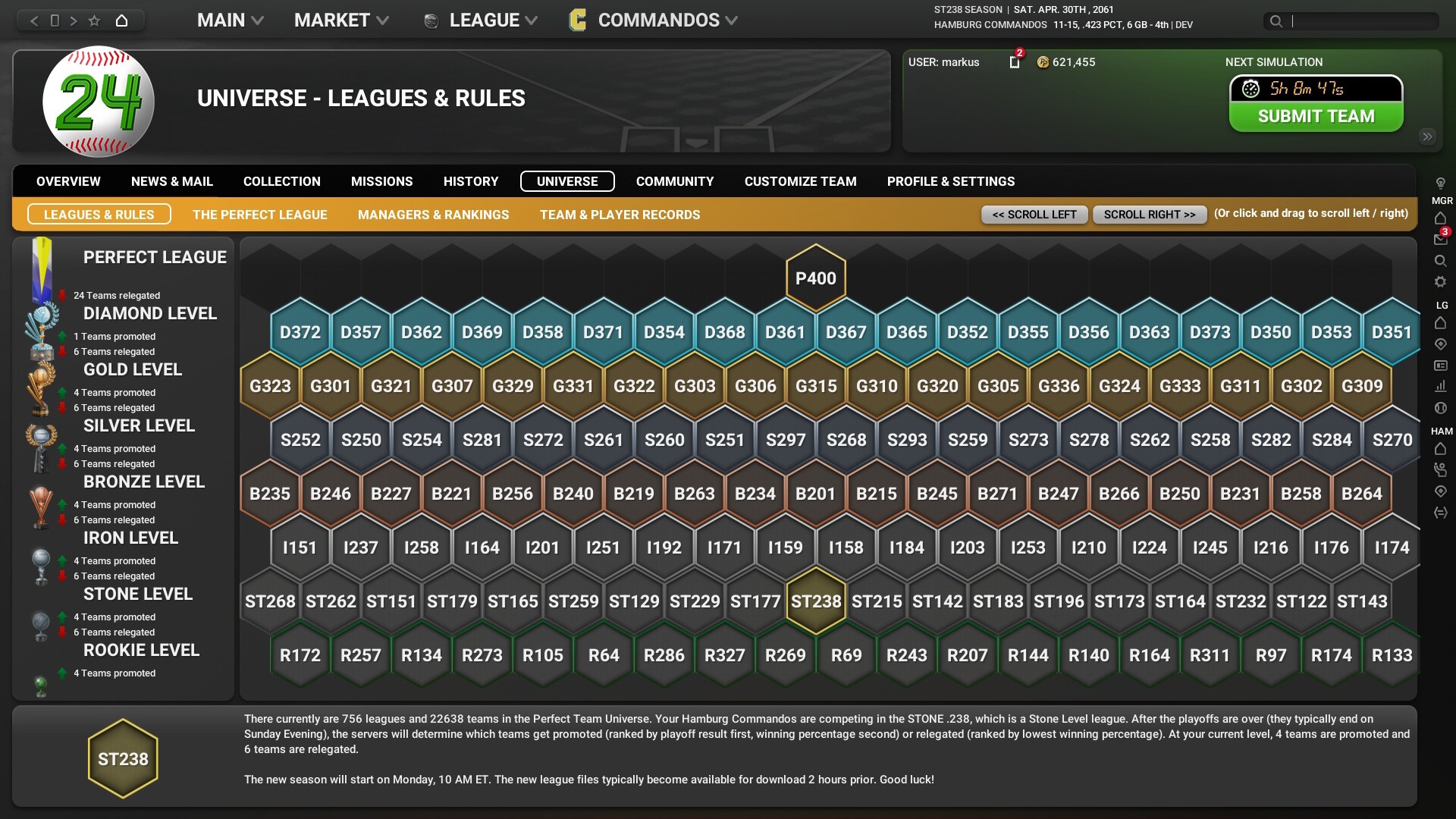Click the SCROLL RIGHT button
Viewport: 1456px width, 819px height.
[1149, 213]
